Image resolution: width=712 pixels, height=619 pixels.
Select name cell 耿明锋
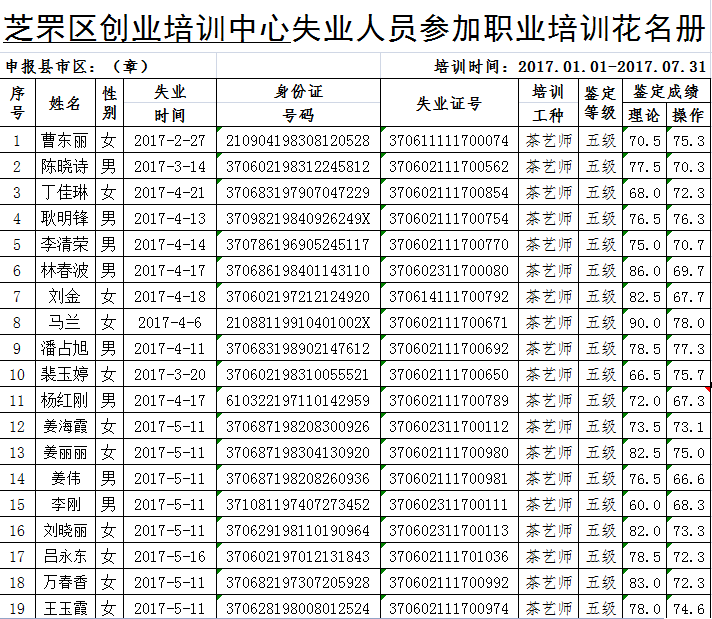pos(65,218)
